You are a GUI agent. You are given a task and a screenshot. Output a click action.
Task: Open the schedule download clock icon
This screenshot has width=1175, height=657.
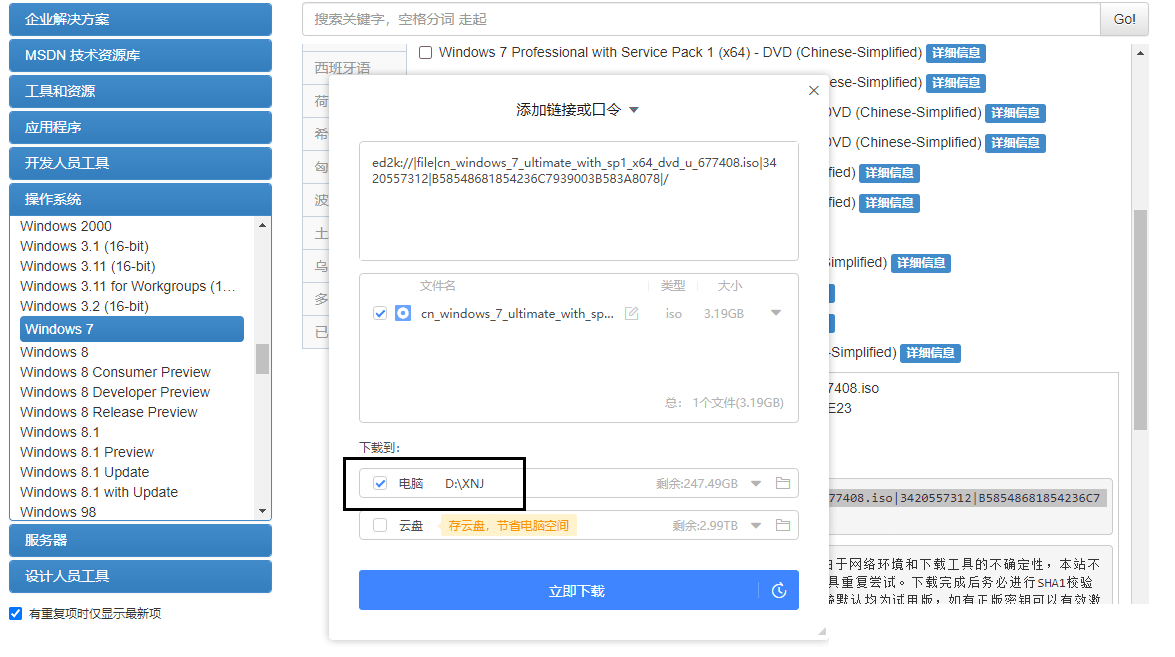click(x=779, y=591)
